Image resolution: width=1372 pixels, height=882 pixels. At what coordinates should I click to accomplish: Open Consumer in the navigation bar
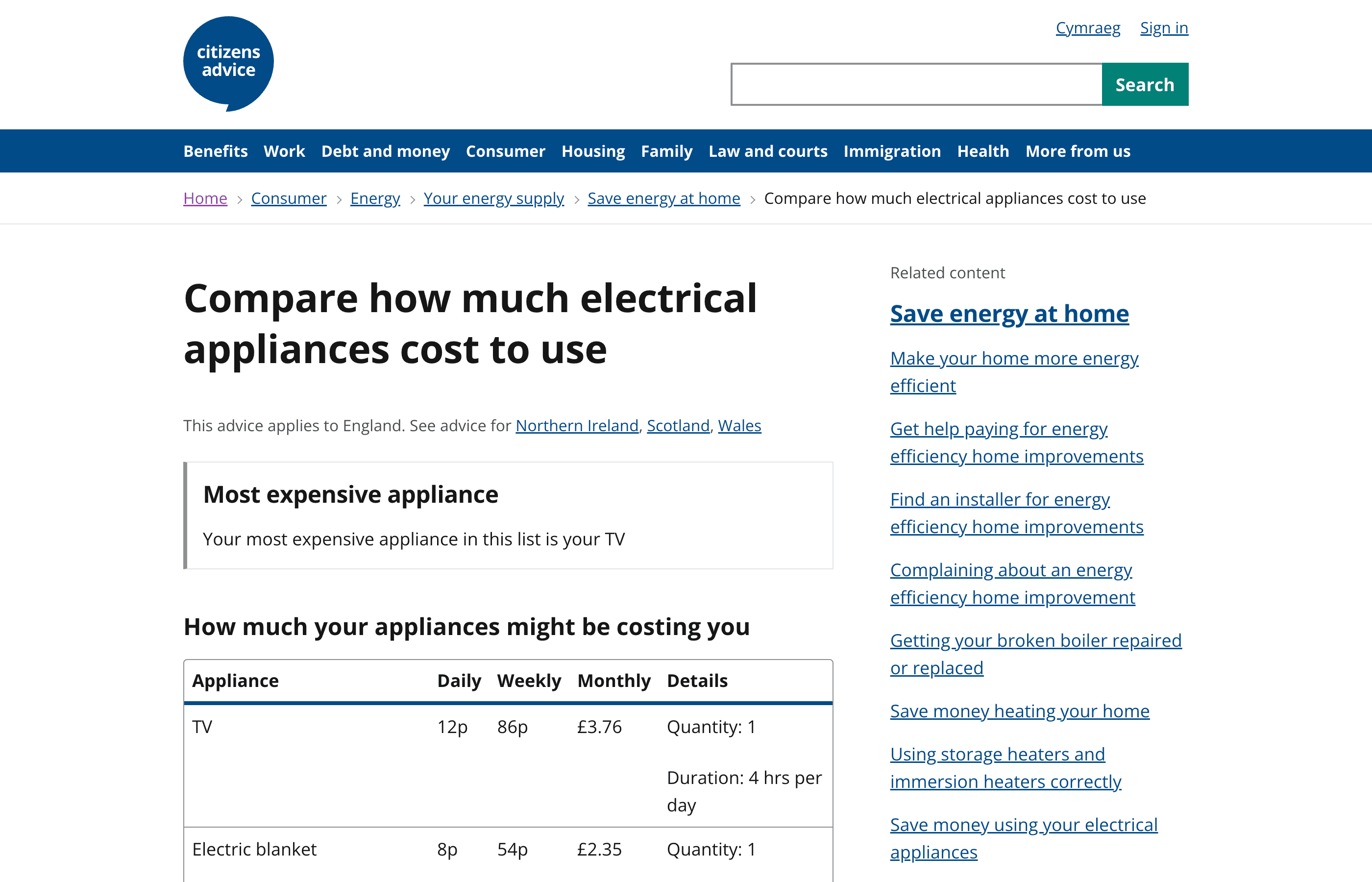(x=505, y=150)
